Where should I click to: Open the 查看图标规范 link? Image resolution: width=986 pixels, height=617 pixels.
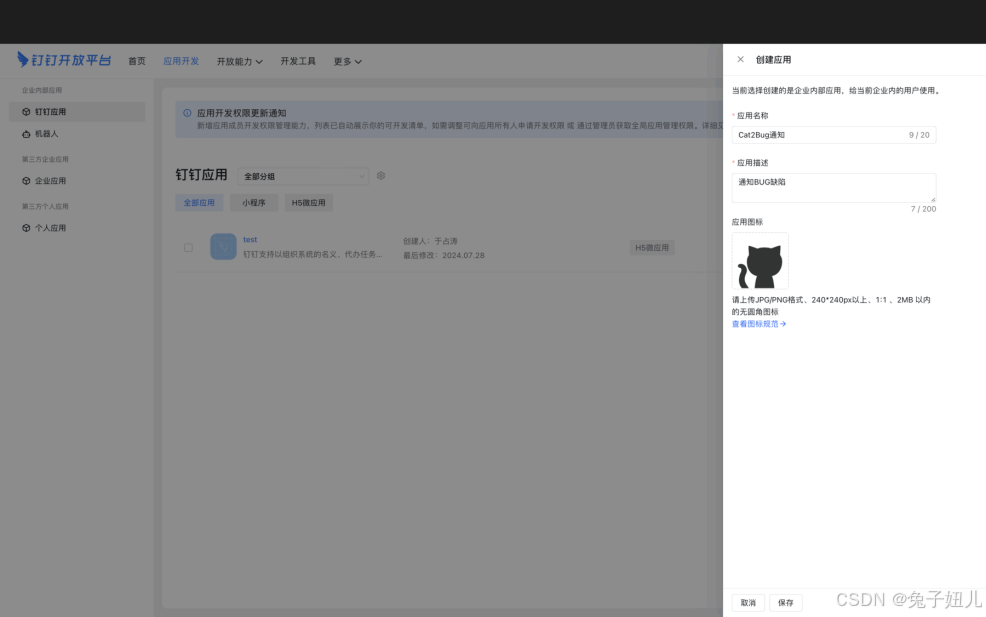coord(756,323)
